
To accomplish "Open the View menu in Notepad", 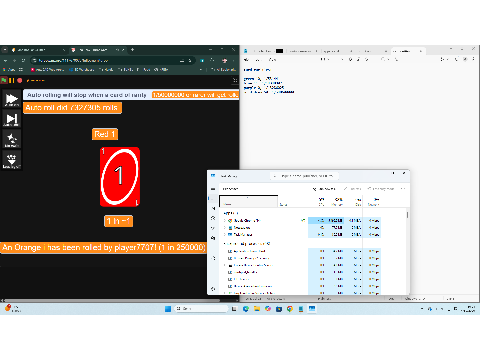I will pos(272,60).
